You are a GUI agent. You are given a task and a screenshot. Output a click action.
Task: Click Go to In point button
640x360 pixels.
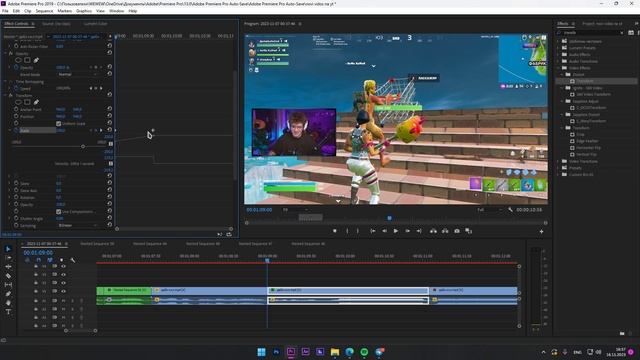click(373, 231)
